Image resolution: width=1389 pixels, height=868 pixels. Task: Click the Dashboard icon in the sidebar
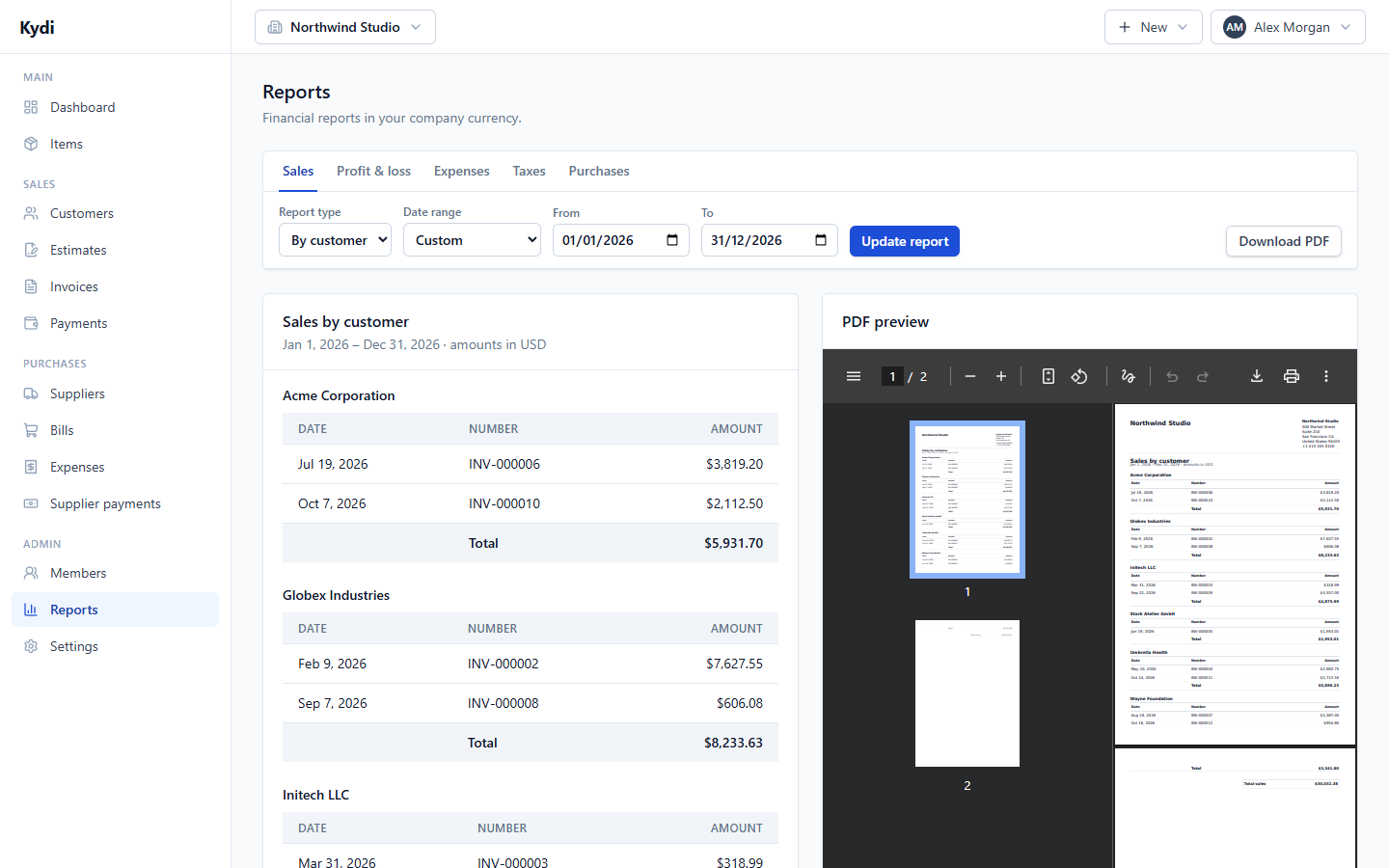(x=31, y=107)
